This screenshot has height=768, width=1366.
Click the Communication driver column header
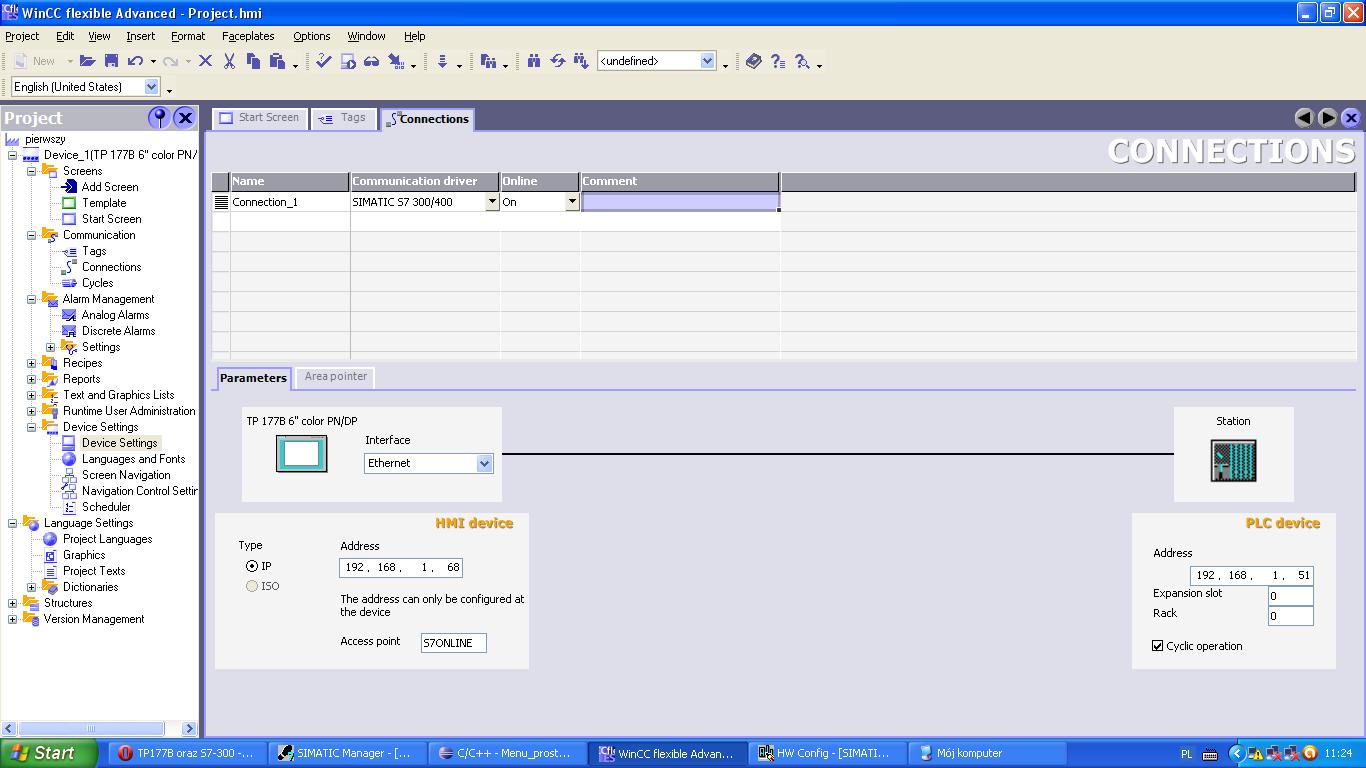[x=425, y=181]
